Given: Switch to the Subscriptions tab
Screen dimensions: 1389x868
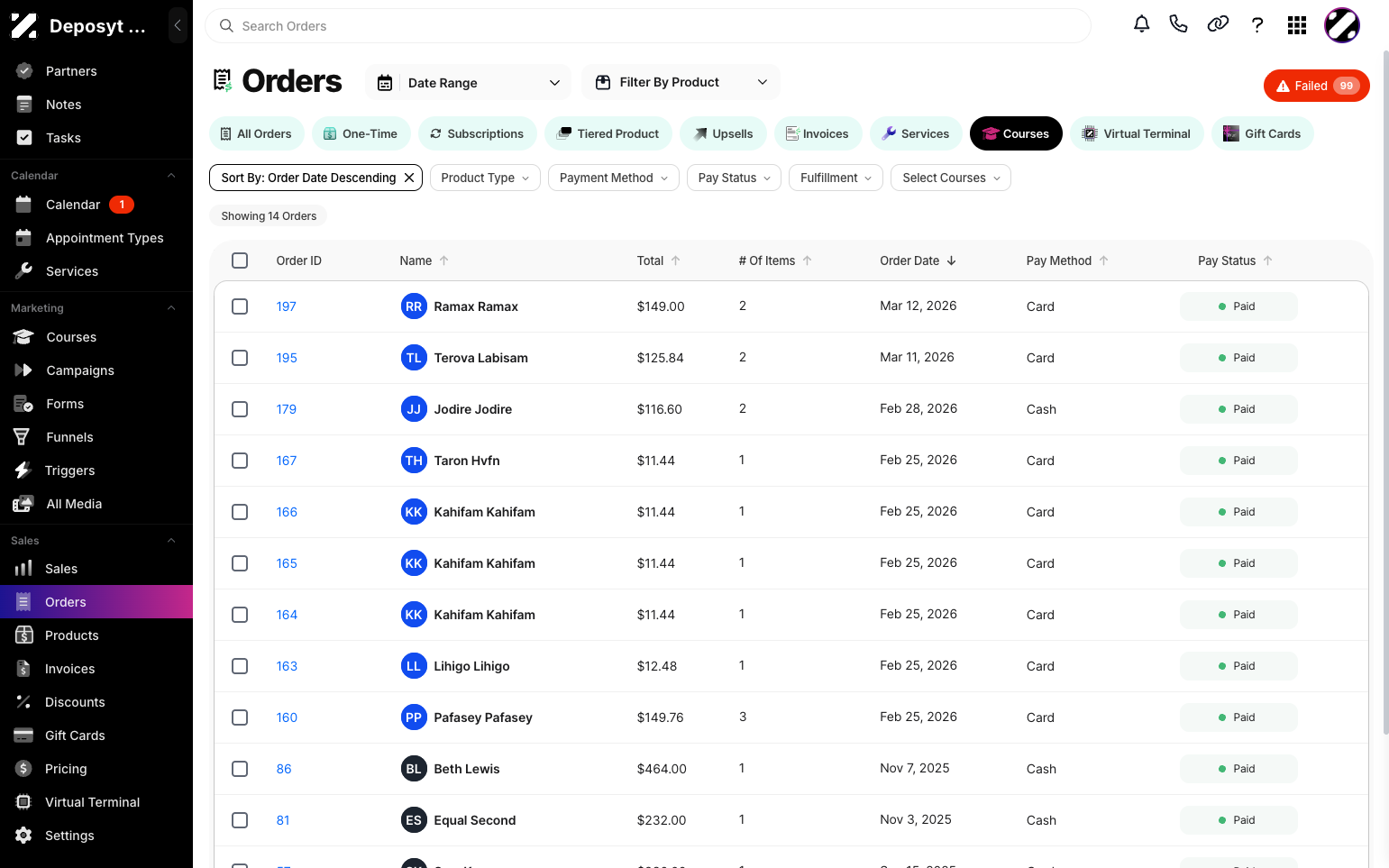Looking at the screenshot, I should tap(477, 133).
